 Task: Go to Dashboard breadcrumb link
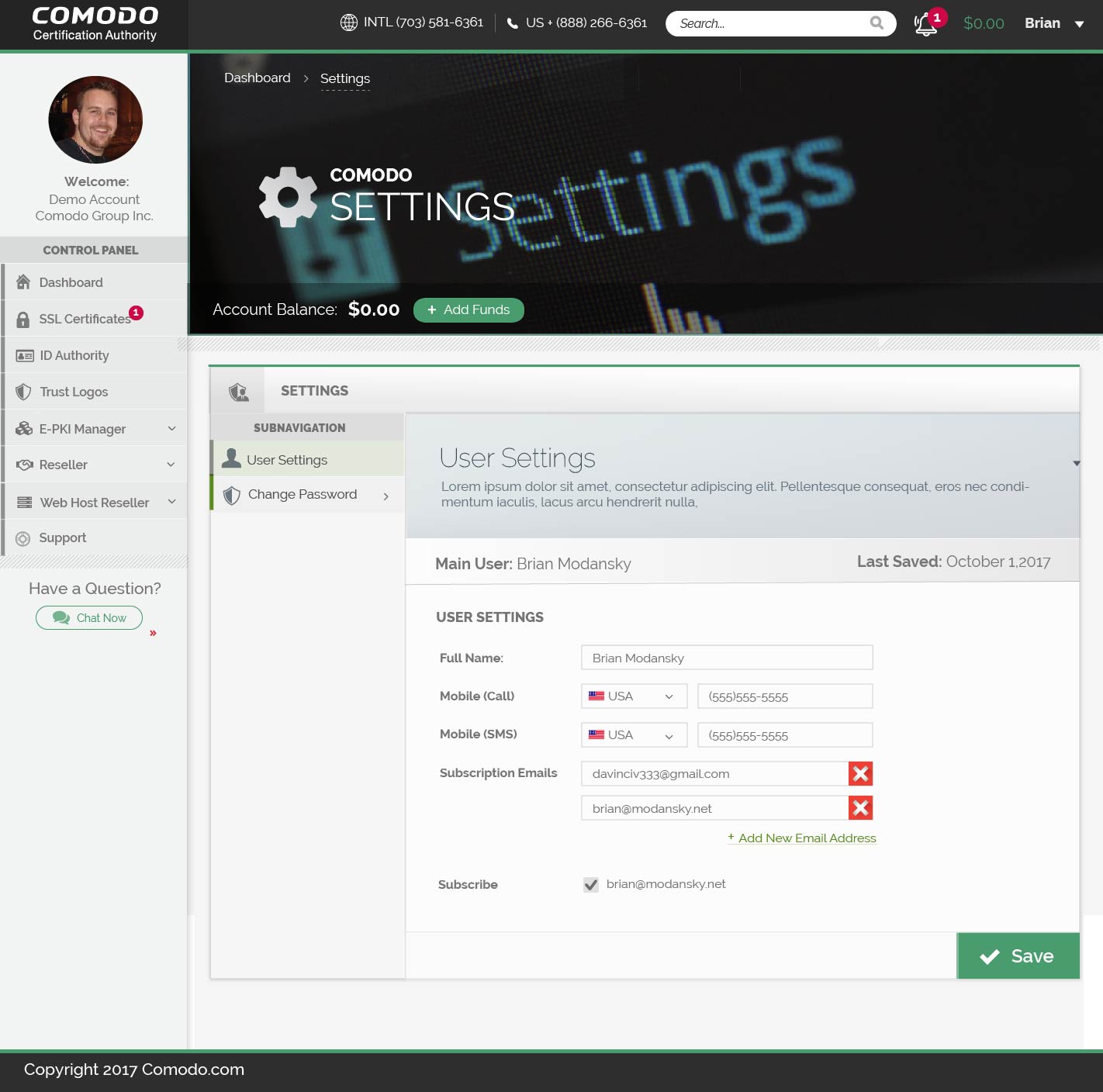[x=258, y=78]
